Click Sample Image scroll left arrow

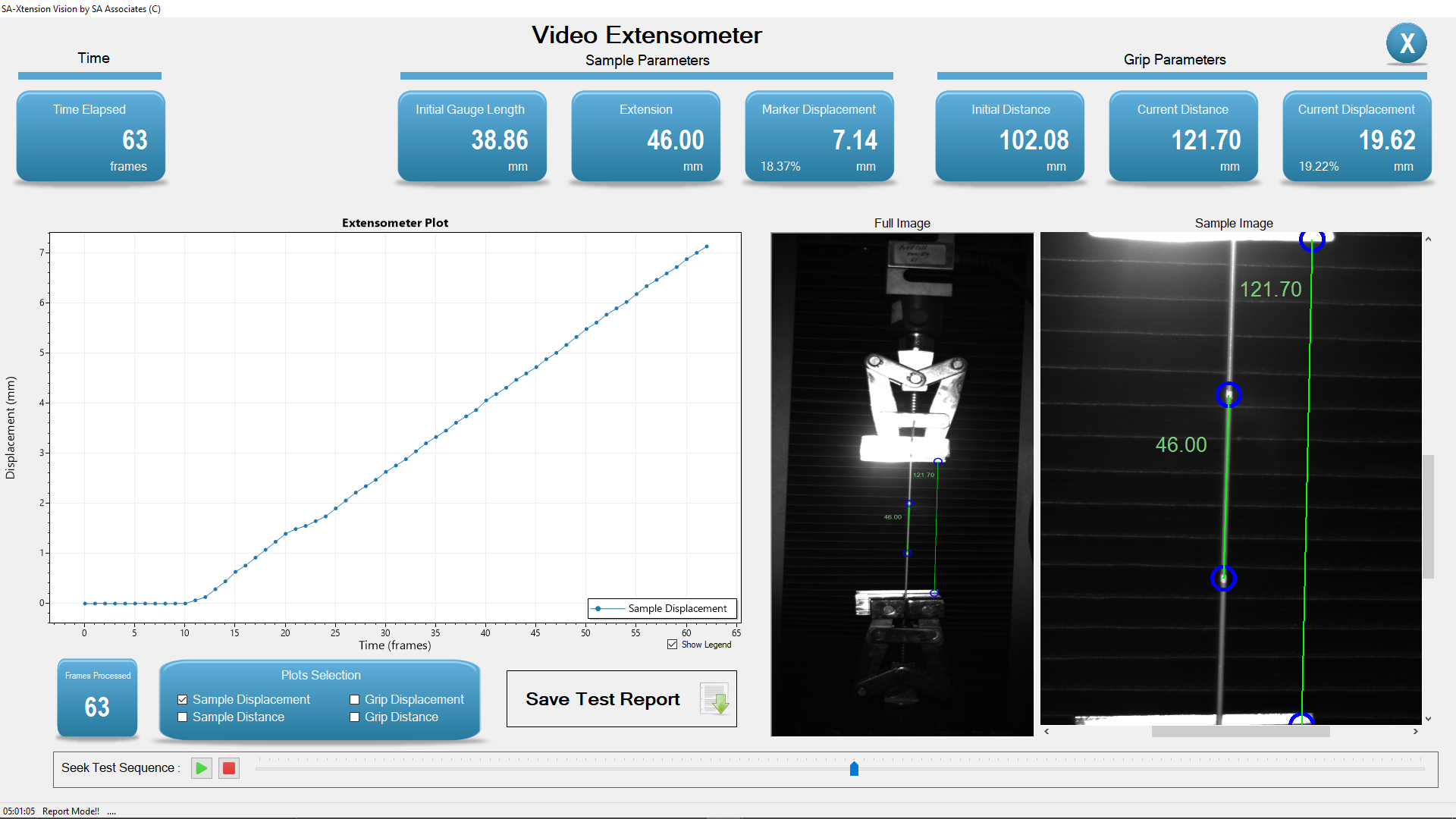click(1046, 732)
